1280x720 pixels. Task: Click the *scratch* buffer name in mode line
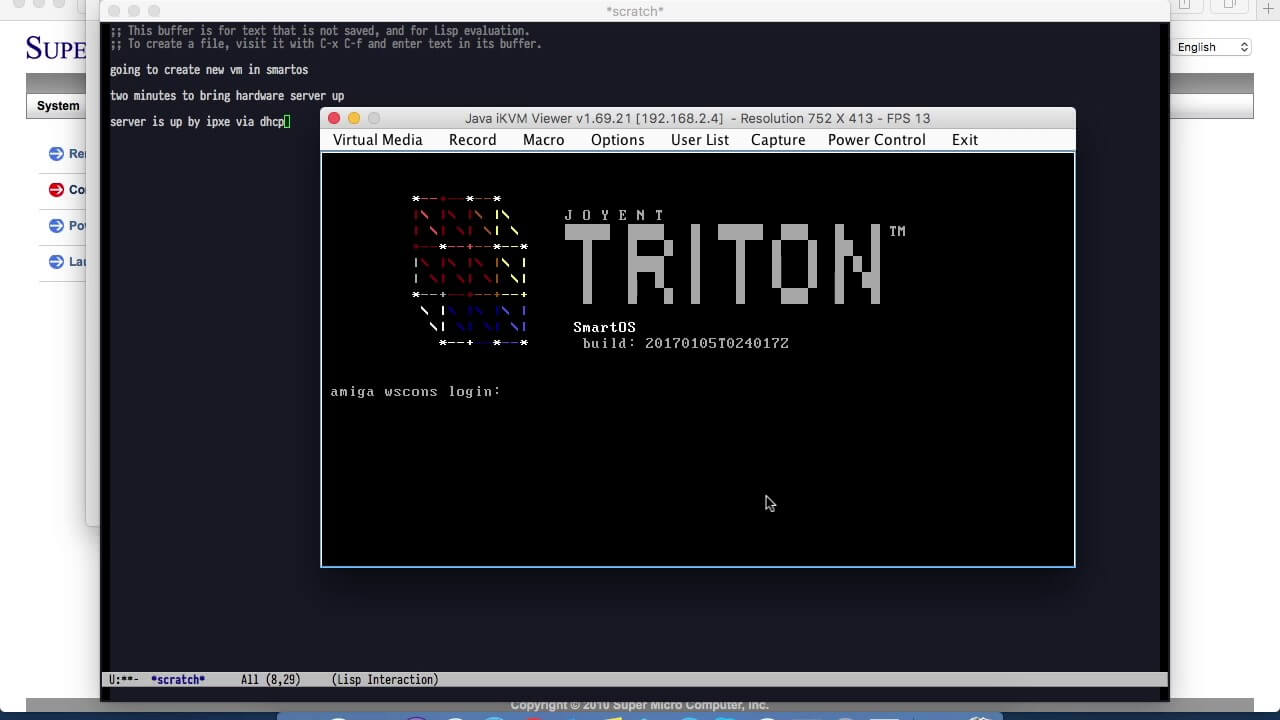178,680
